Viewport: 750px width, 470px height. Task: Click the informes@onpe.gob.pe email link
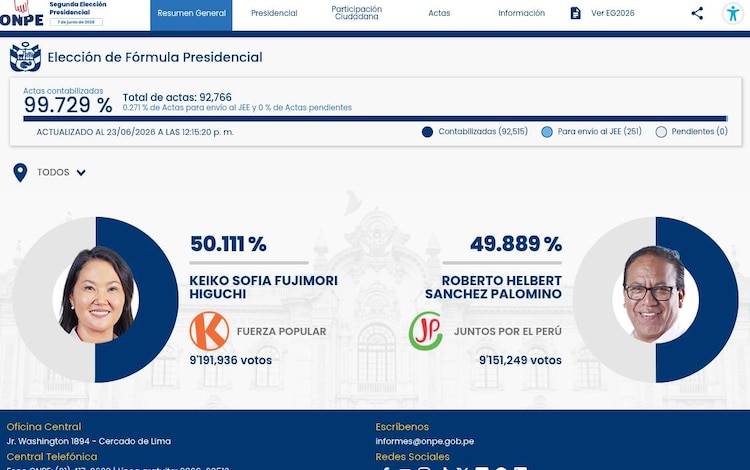click(x=425, y=441)
